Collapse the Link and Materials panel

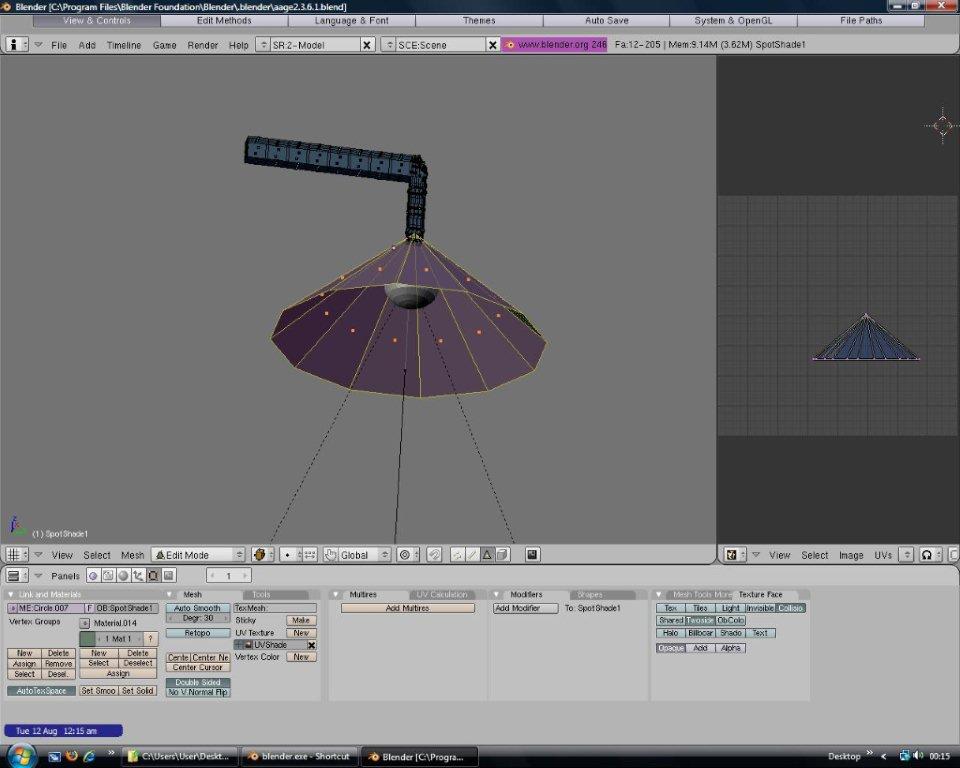click(10, 595)
